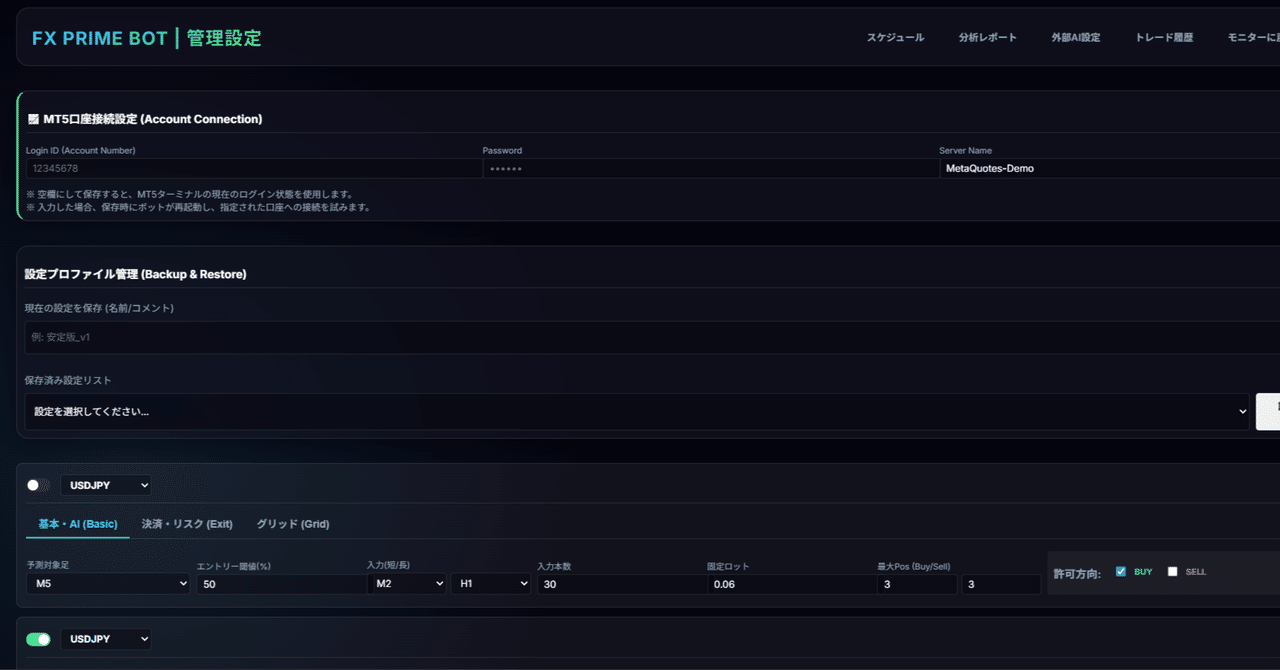1280x670 pixels.
Task: Go to the 分析レポート page
Action: 987,38
